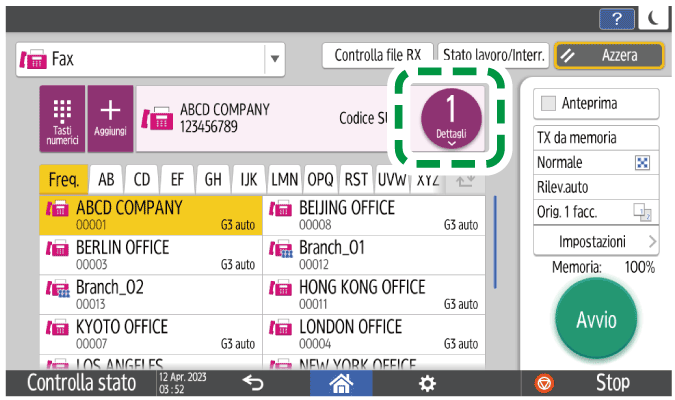
Task: Select the Freq. address tab
Action: pos(63,180)
